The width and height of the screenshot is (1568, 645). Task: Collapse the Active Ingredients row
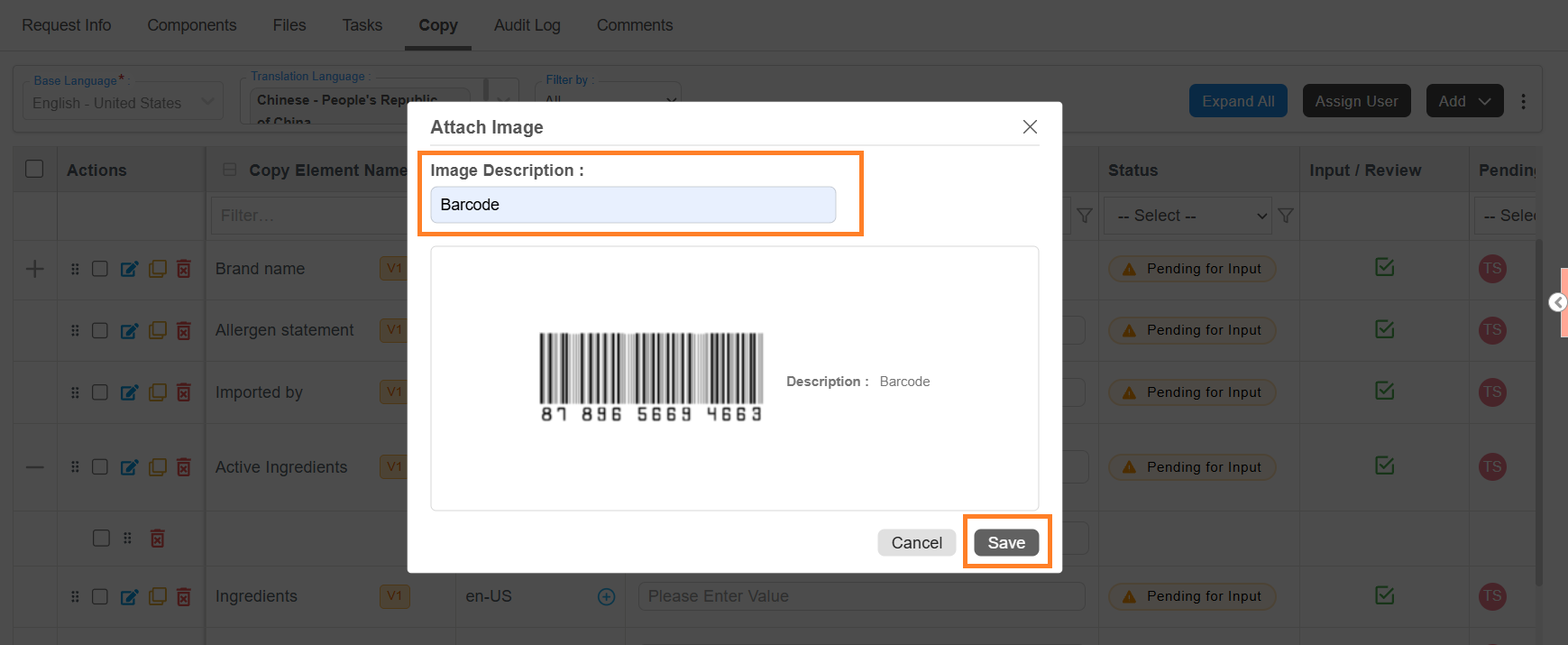35,467
